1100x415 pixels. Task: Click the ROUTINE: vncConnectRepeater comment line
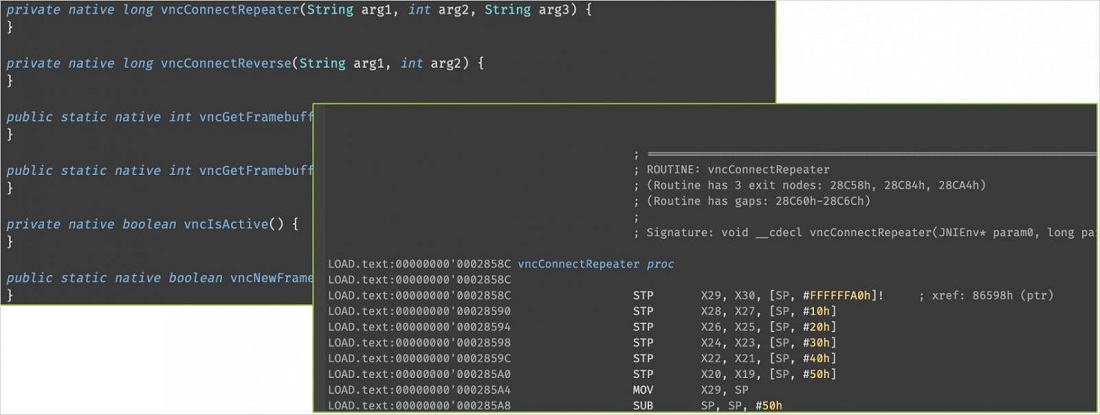point(738,170)
